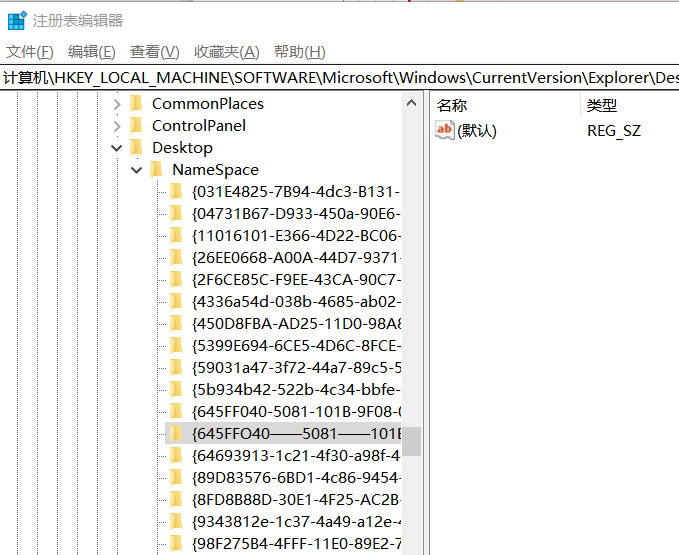
Task: Click the ab string value icon of (默认)
Action: pos(444,130)
